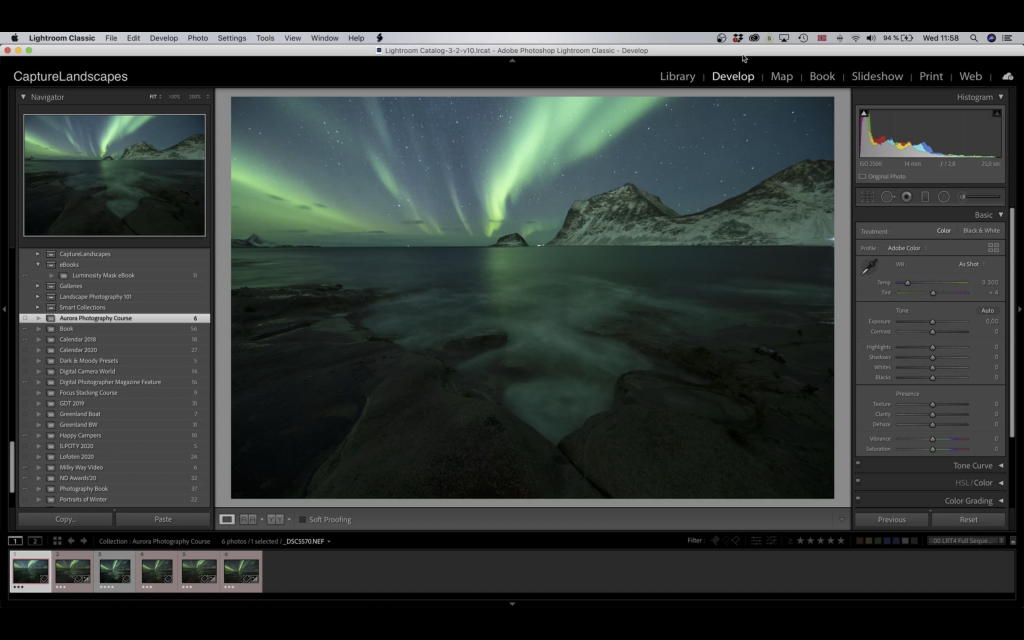The height and width of the screenshot is (640, 1024).
Task: Expand the Color Grading panel
Action: (x=1000, y=501)
